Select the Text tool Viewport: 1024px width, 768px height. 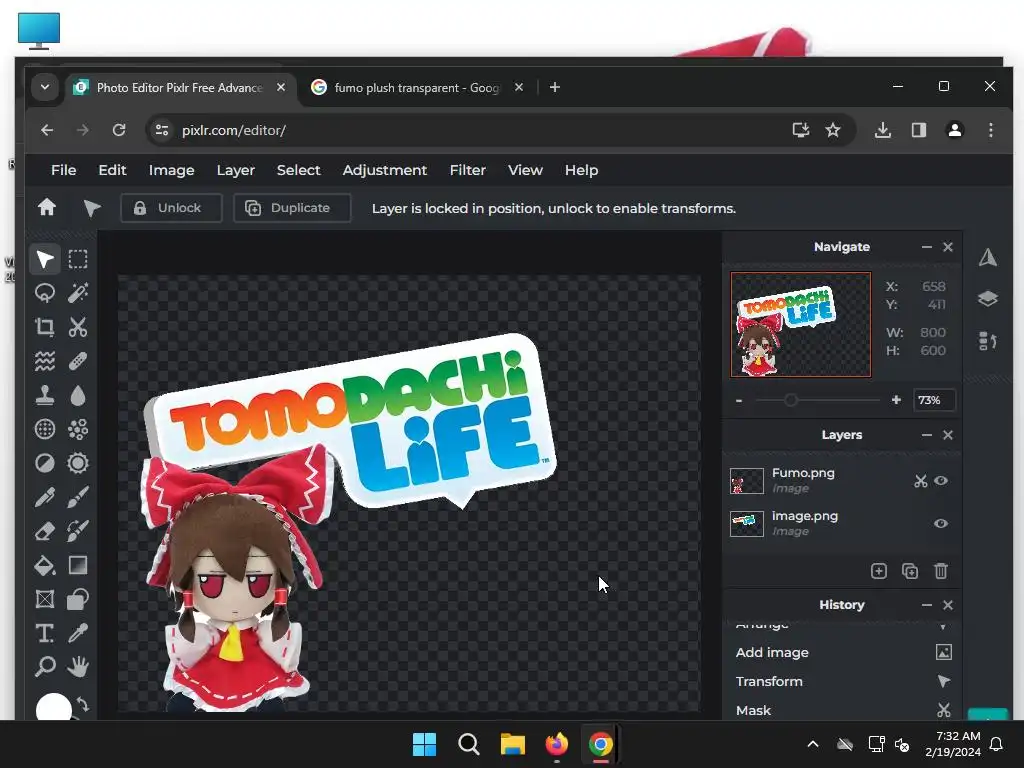pyautogui.click(x=44, y=633)
